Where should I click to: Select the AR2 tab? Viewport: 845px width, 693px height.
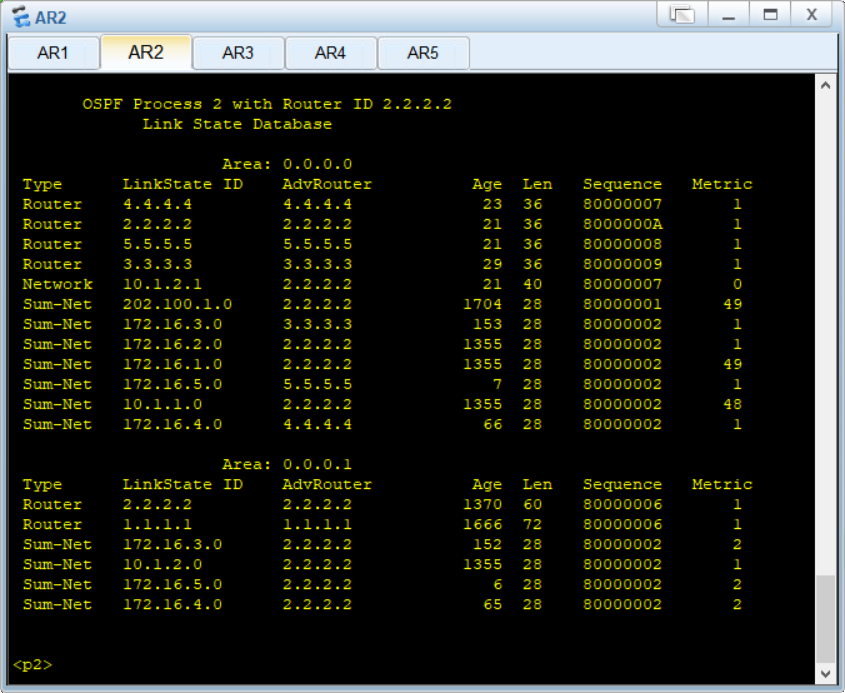pyautogui.click(x=146, y=52)
